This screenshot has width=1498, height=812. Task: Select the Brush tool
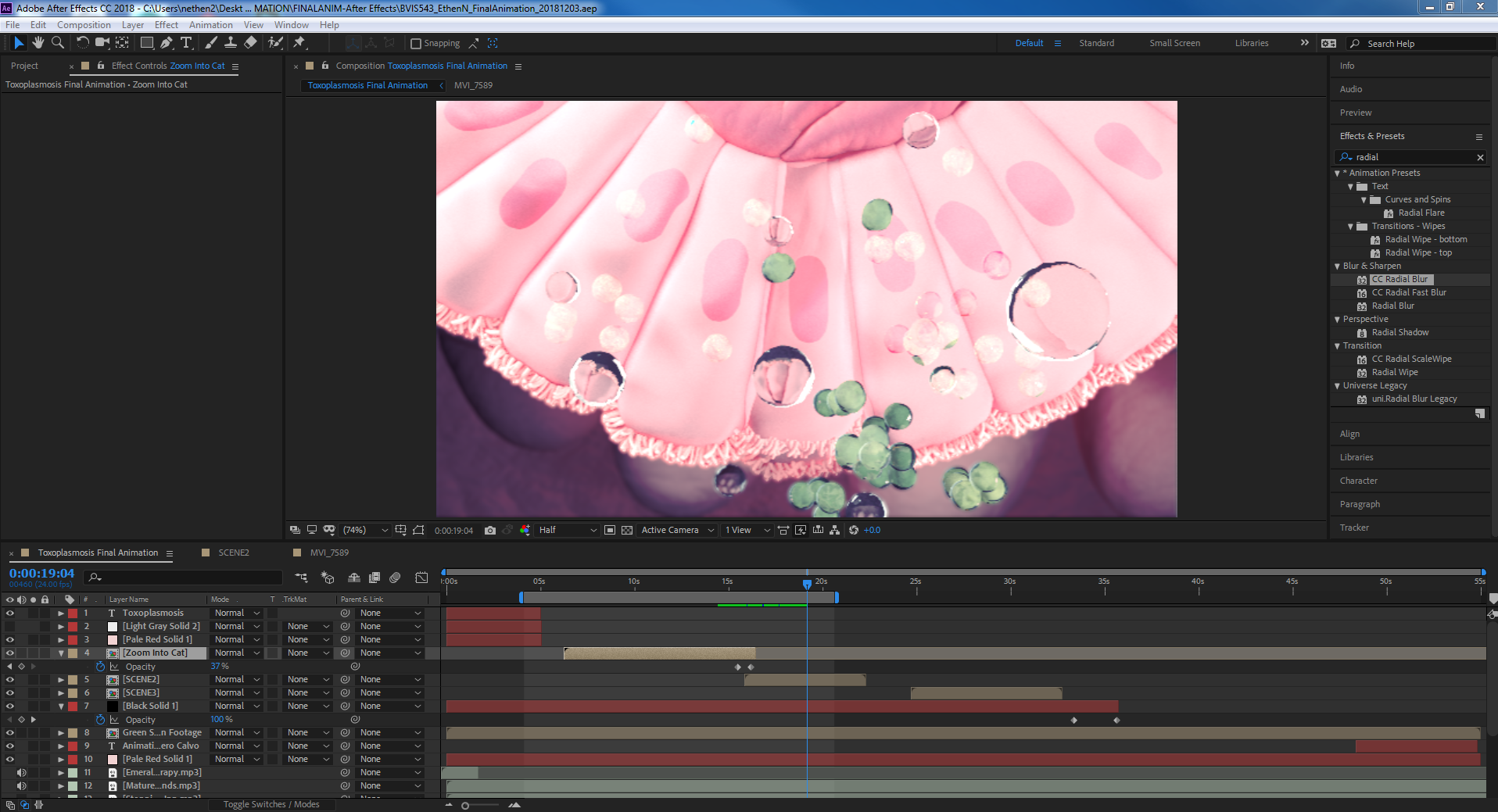point(211,43)
